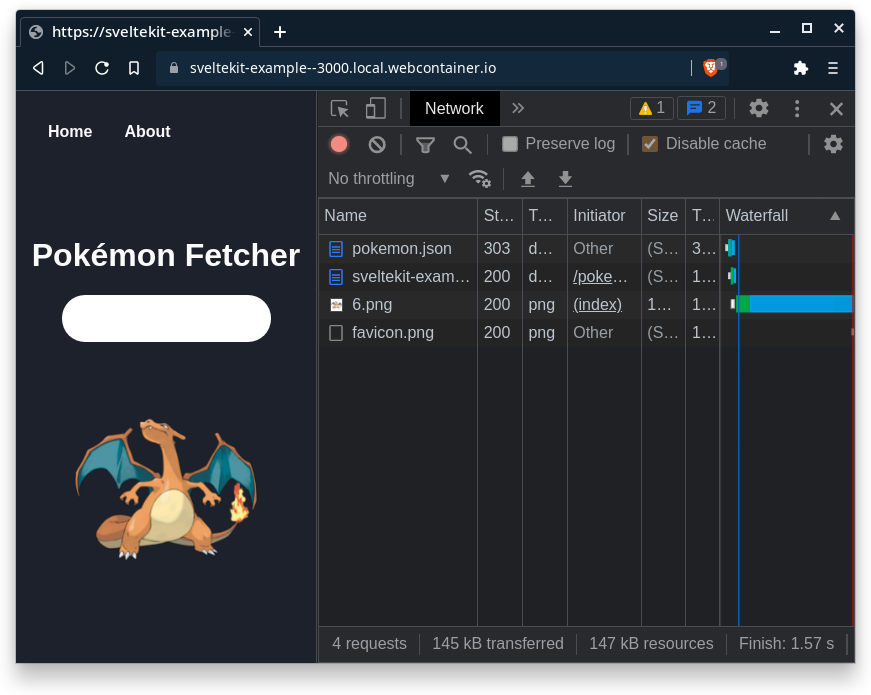The height and width of the screenshot is (695, 871).
Task: Close the sveltekit-example browser tab
Action: click(248, 32)
